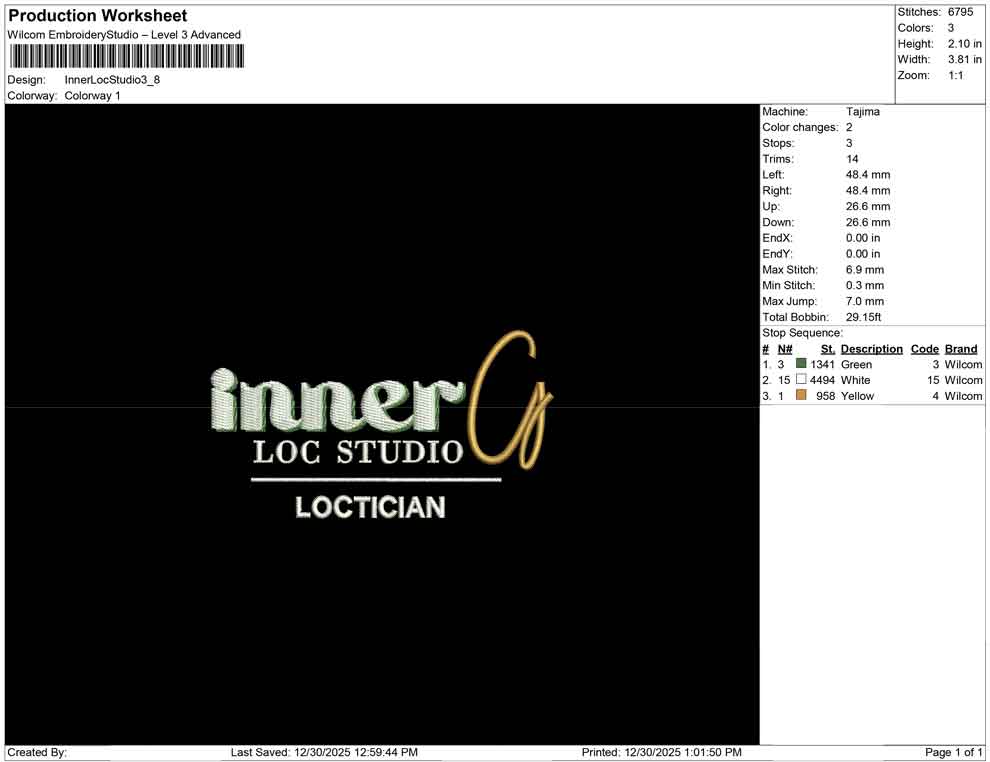
Task: Click the Brand column header
Action: [x=960, y=348]
